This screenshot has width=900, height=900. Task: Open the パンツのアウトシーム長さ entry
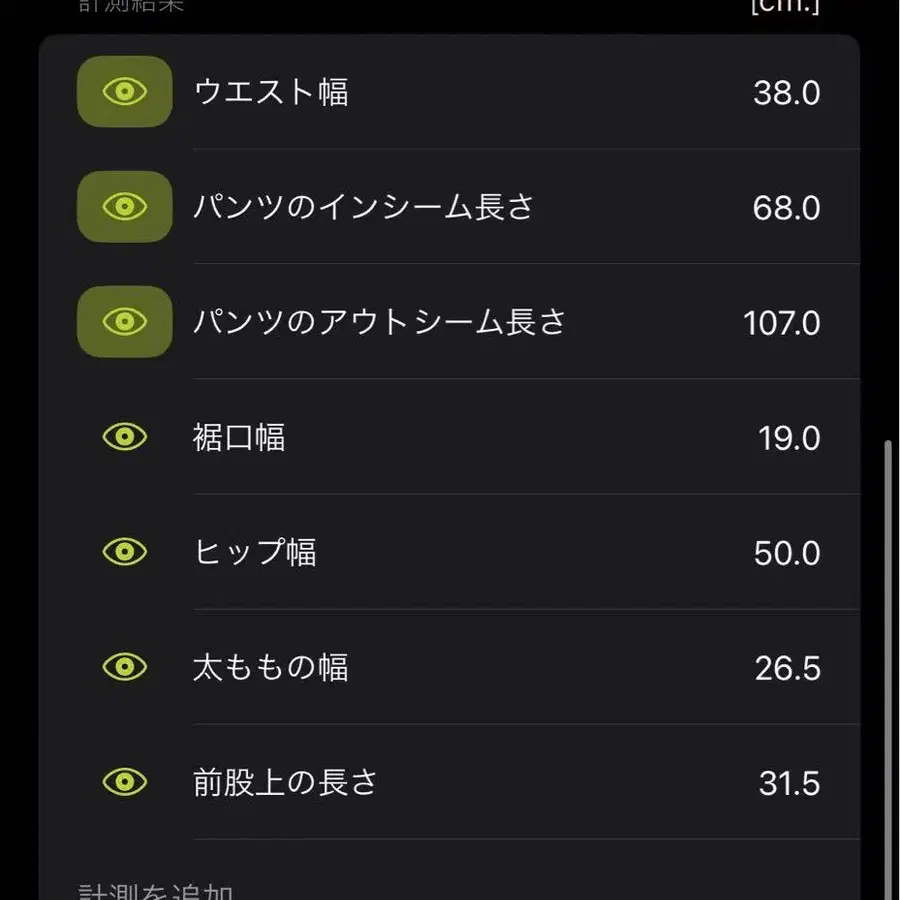click(x=380, y=323)
